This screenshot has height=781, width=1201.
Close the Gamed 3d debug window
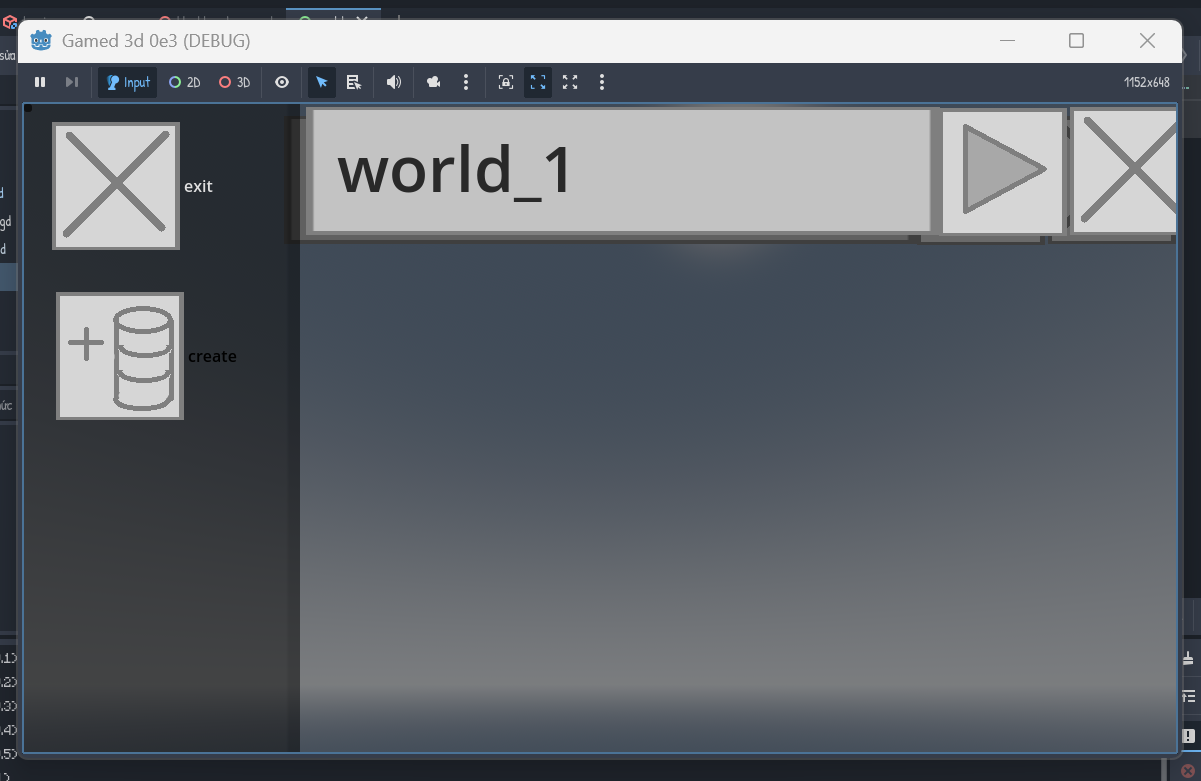[1147, 40]
